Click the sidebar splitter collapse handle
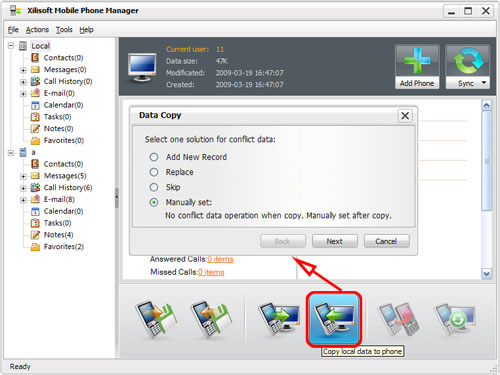This screenshot has width=500, height=375. click(117, 198)
